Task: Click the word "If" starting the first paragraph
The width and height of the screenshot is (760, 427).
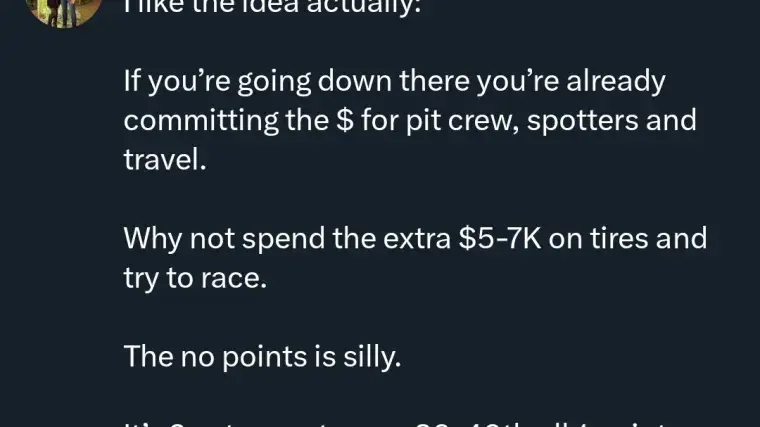Action: coord(134,81)
